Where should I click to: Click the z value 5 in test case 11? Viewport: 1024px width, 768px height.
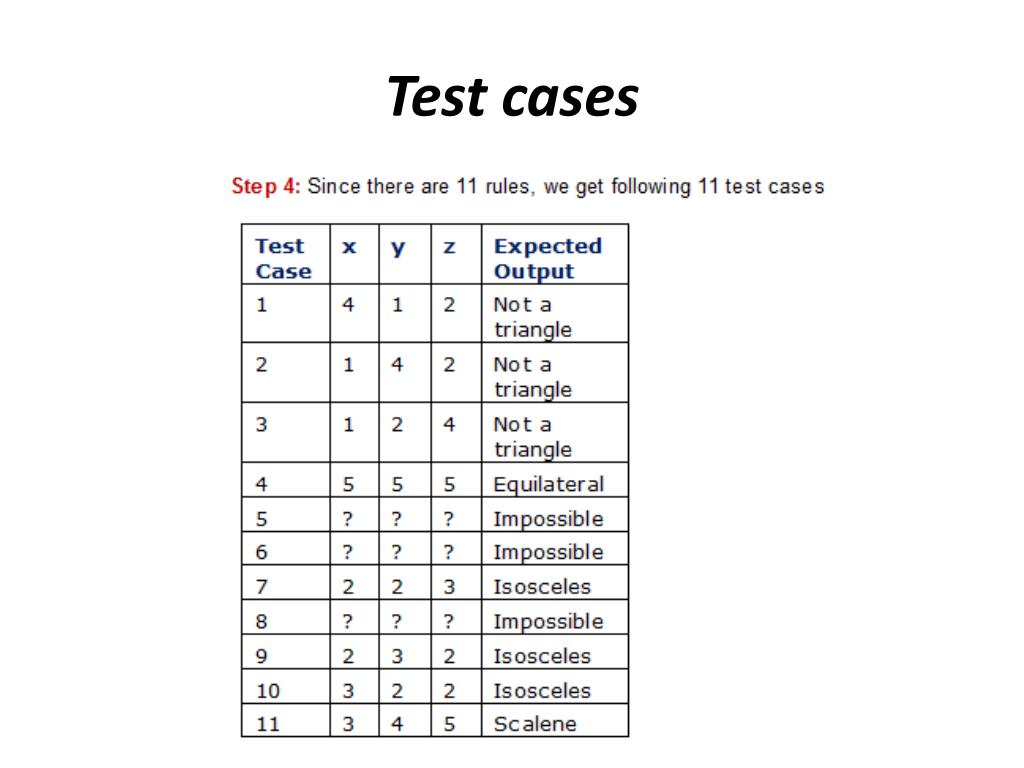(449, 724)
